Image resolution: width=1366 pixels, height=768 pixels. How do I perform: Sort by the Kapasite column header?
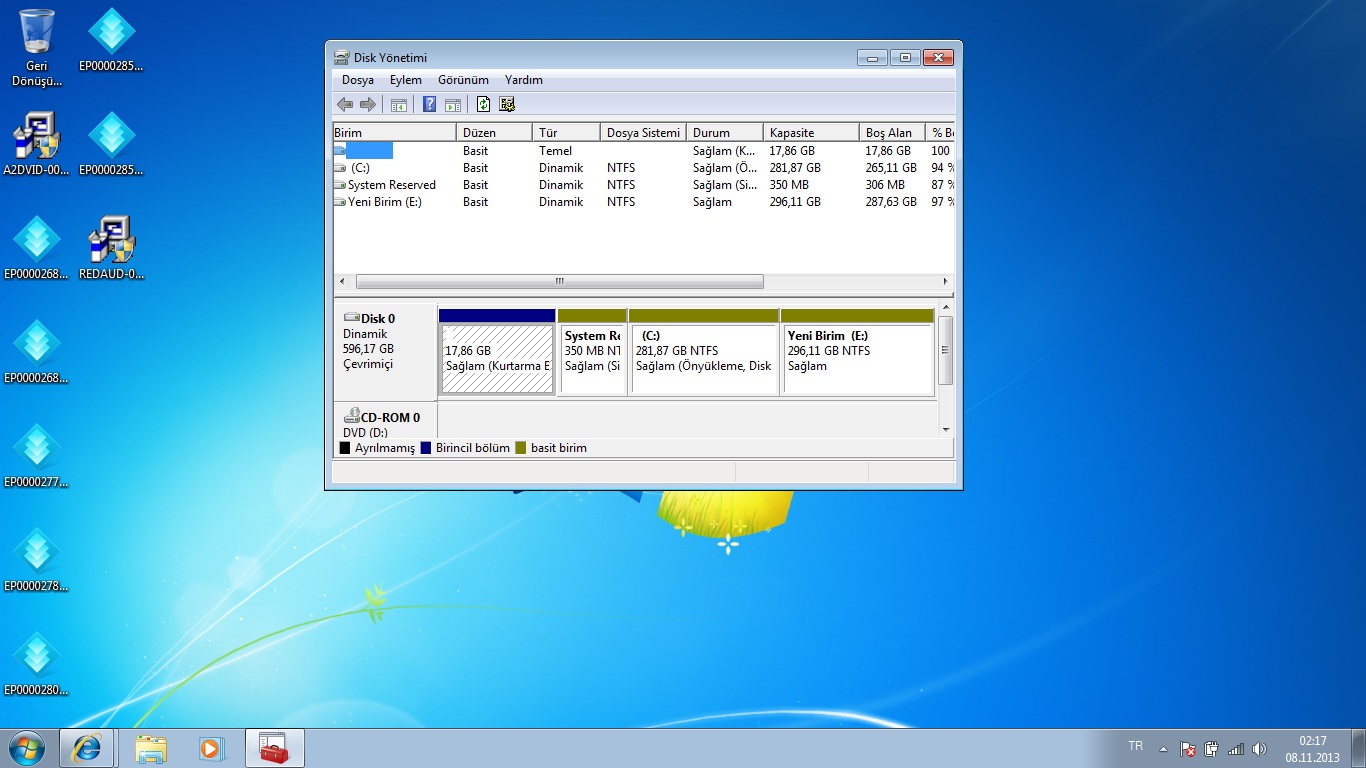(x=811, y=132)
